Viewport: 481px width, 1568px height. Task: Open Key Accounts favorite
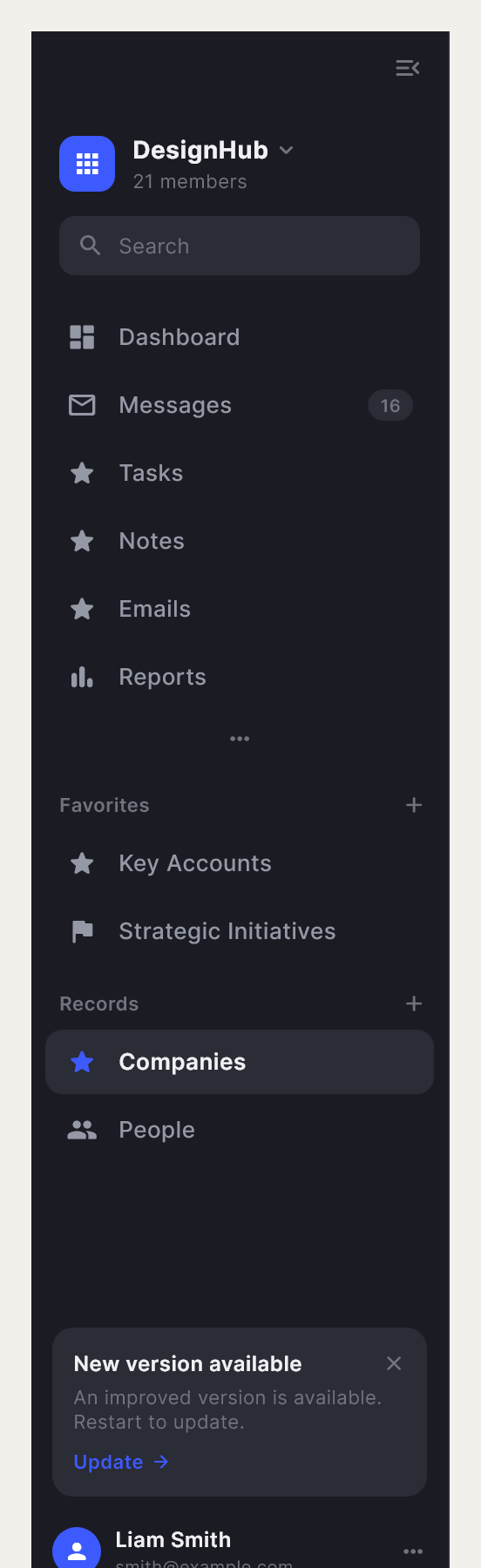(240, 863)
